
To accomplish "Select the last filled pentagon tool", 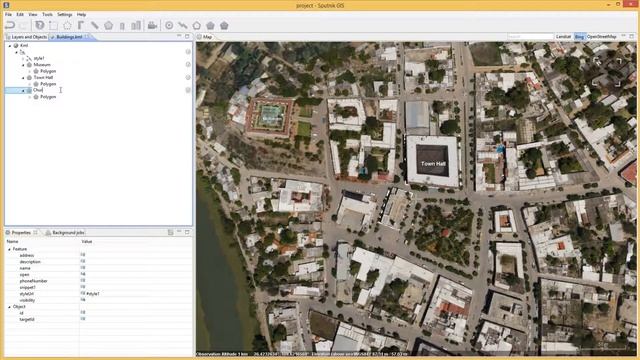I will point(224,25).
